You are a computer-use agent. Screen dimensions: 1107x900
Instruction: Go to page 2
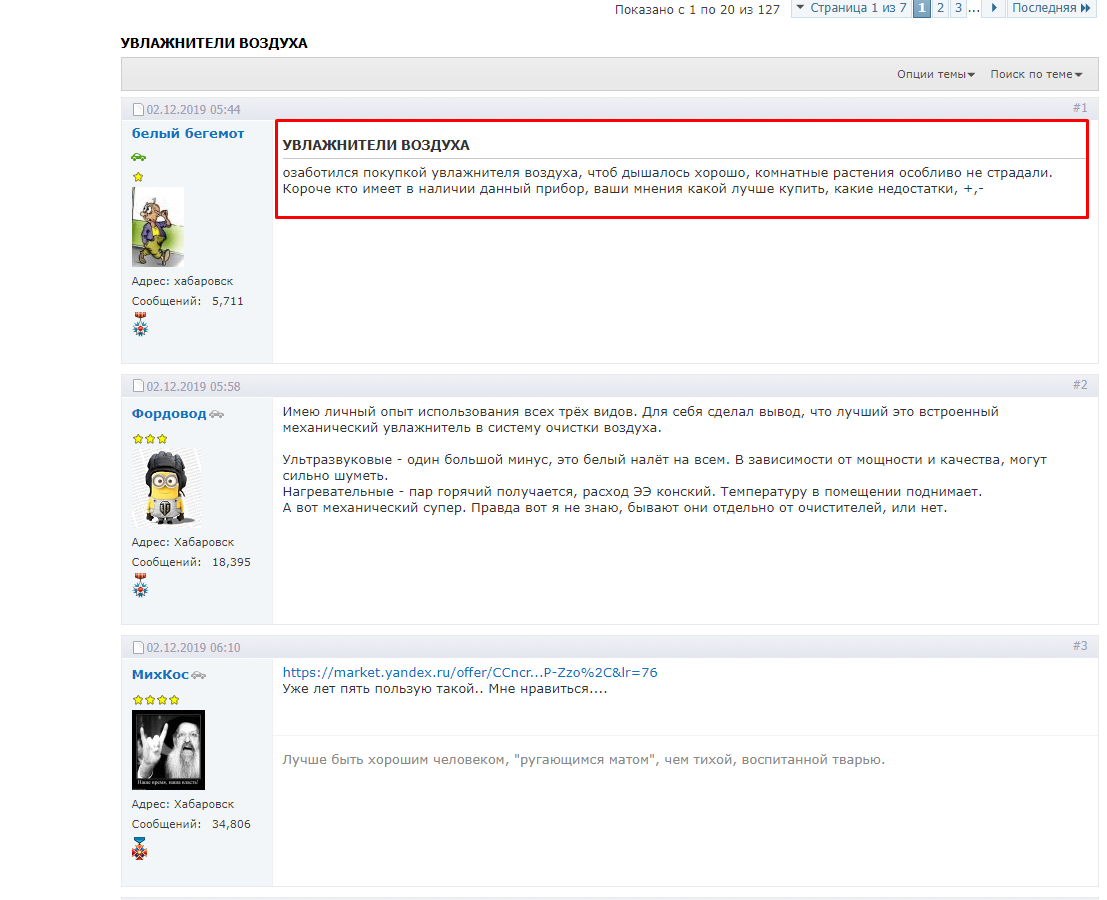click(x=940, y=8)
